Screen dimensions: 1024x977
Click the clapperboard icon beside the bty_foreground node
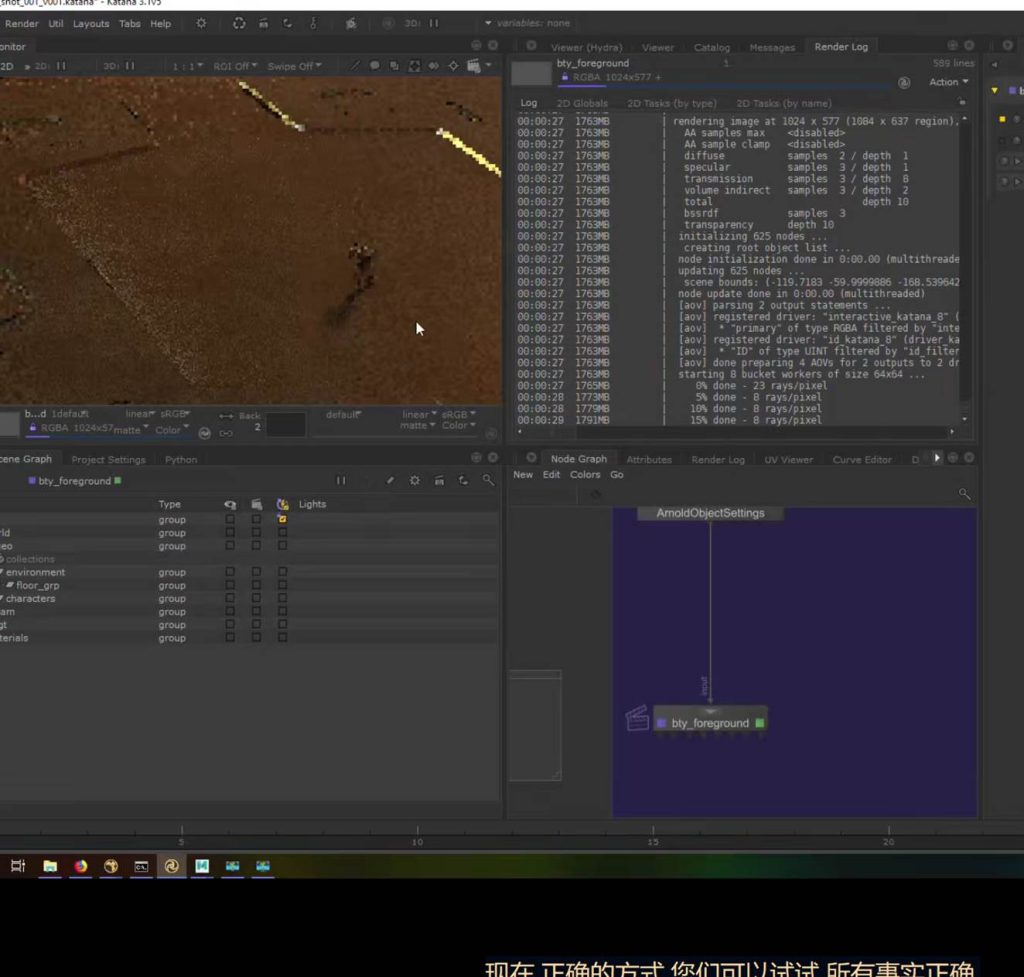coord(637,718)
